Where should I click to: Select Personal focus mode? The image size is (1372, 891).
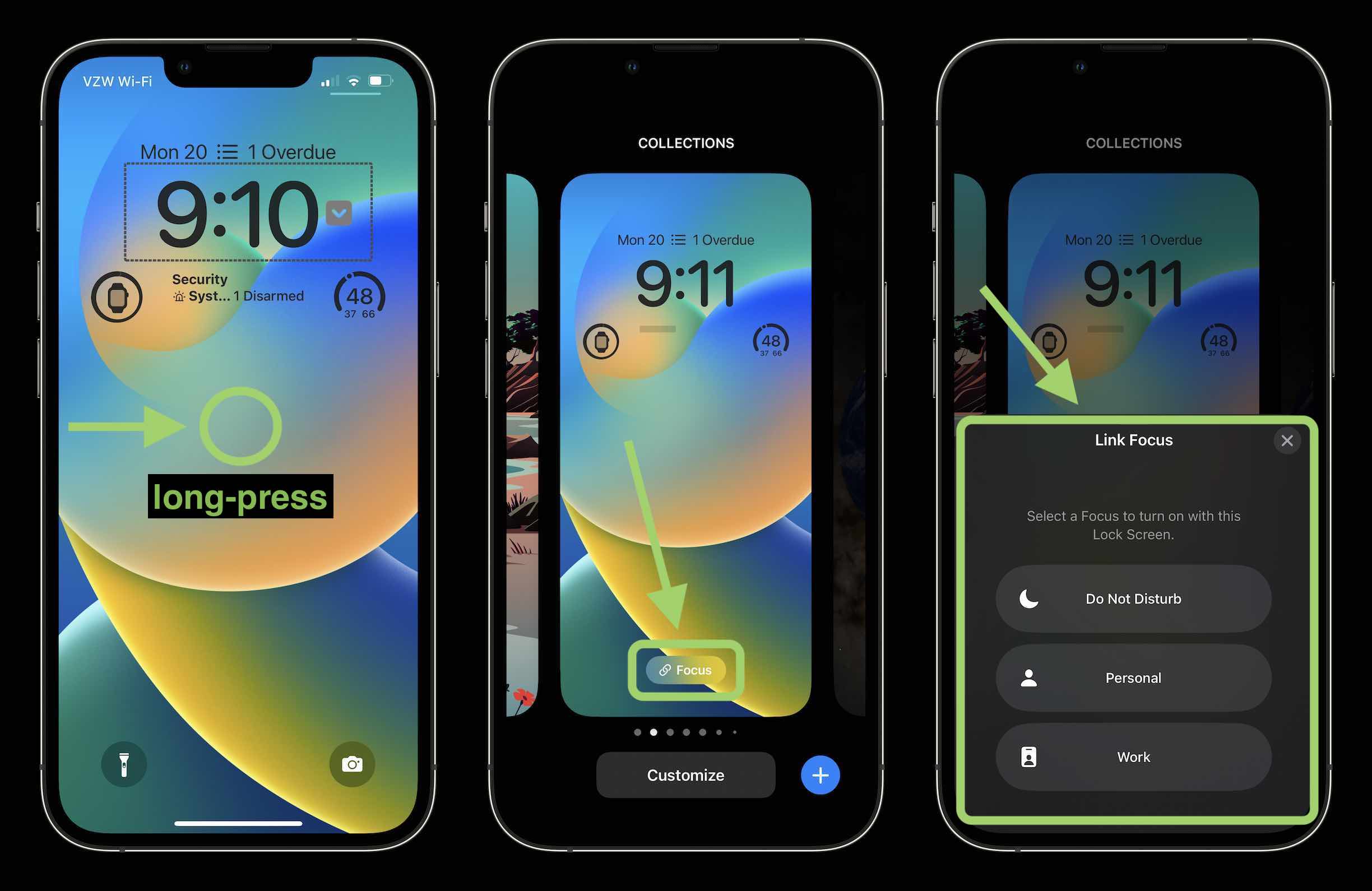(x=1131, y=678)
